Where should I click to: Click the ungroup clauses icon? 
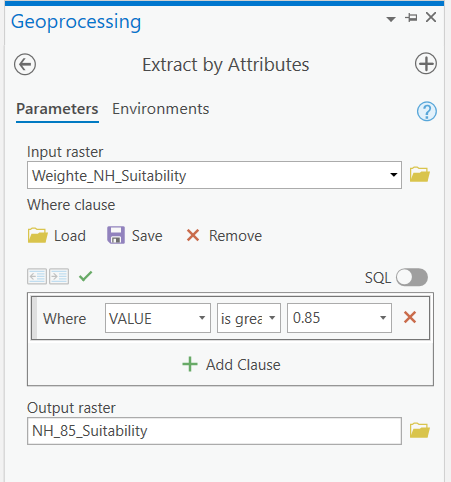tap(37, 276)
